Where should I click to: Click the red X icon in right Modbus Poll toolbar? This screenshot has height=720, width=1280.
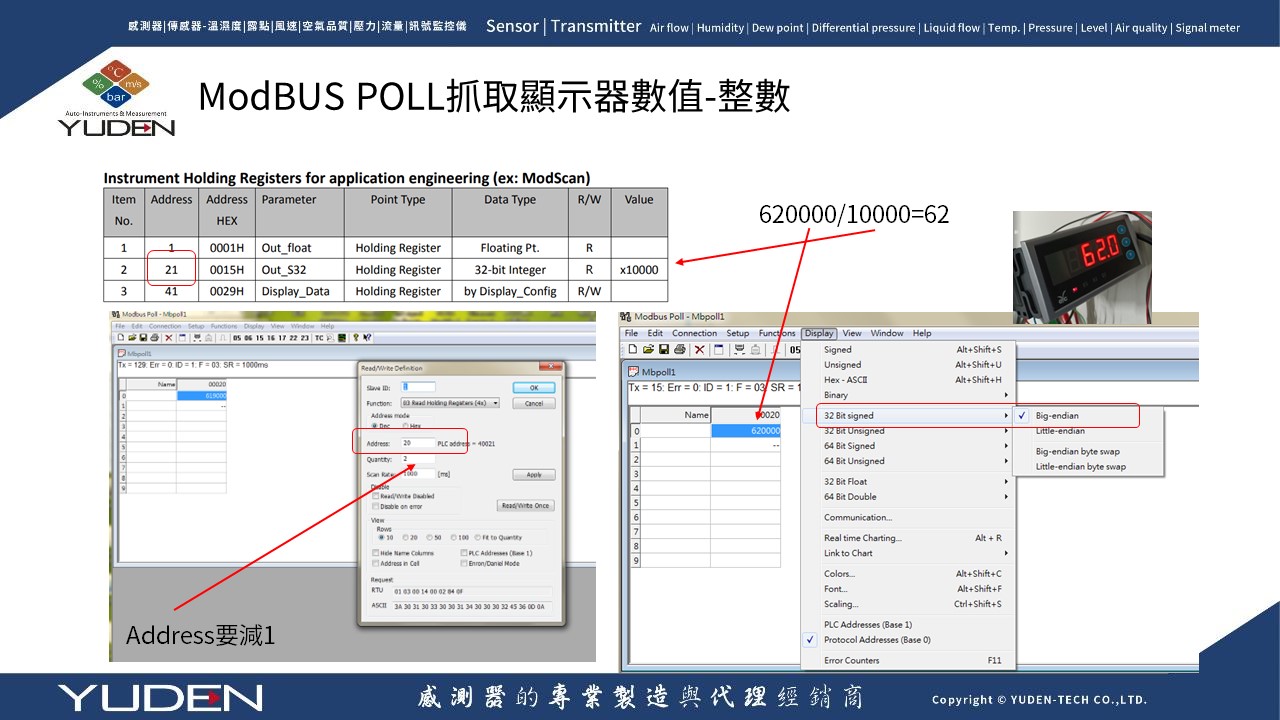[x=700, y=350]
